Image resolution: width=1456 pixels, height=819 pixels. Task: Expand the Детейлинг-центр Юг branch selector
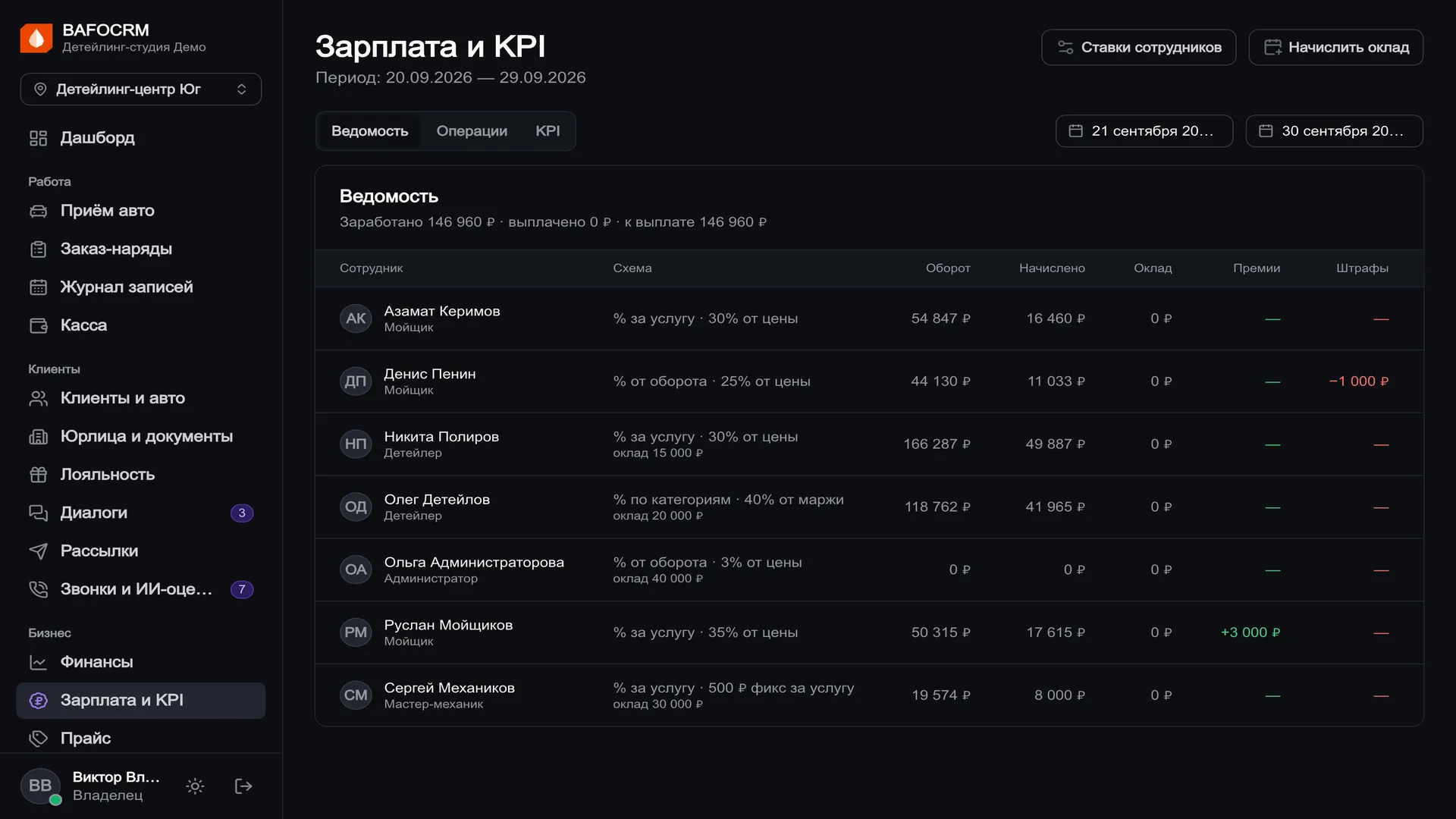141,89
